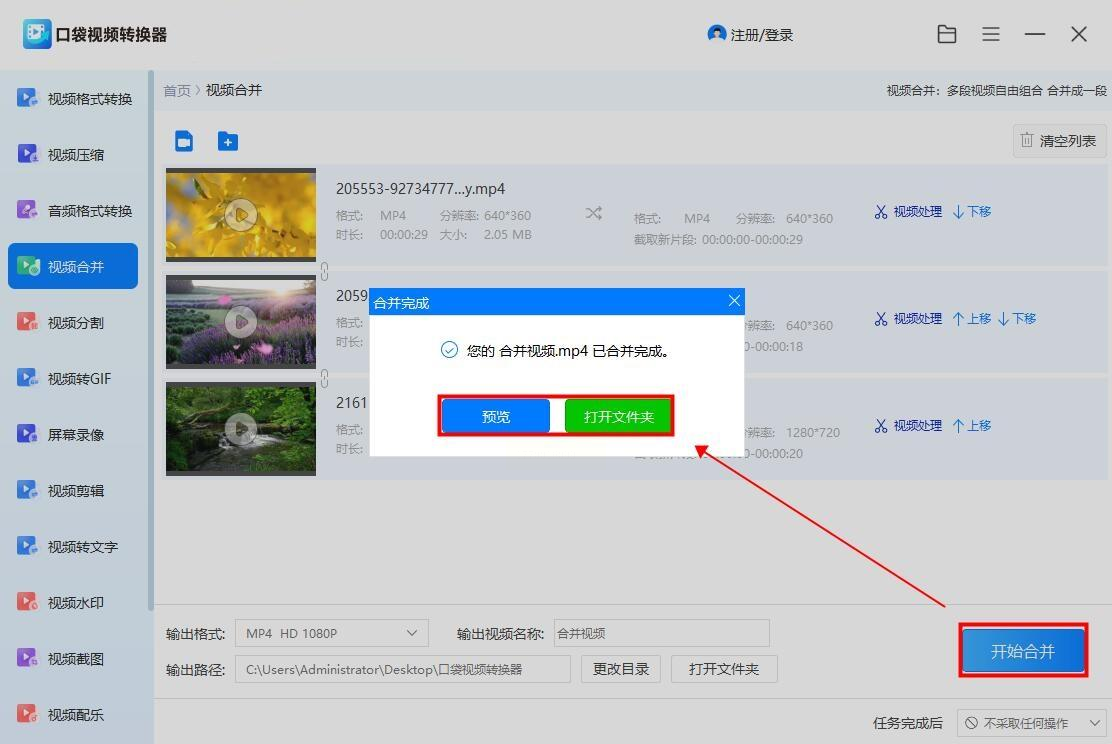Click the shuffle icon on first video
Screen dimensions: 1112x744
(x=594, y=213)
